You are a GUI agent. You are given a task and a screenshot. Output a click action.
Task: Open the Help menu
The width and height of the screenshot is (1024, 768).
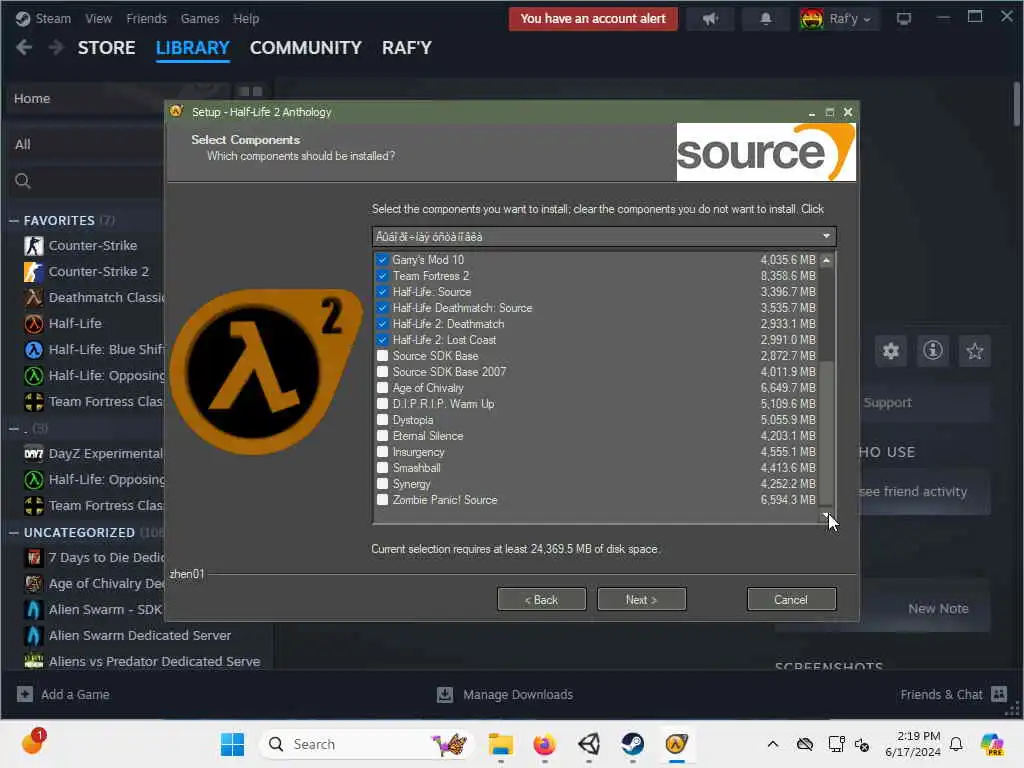[246, 18]
